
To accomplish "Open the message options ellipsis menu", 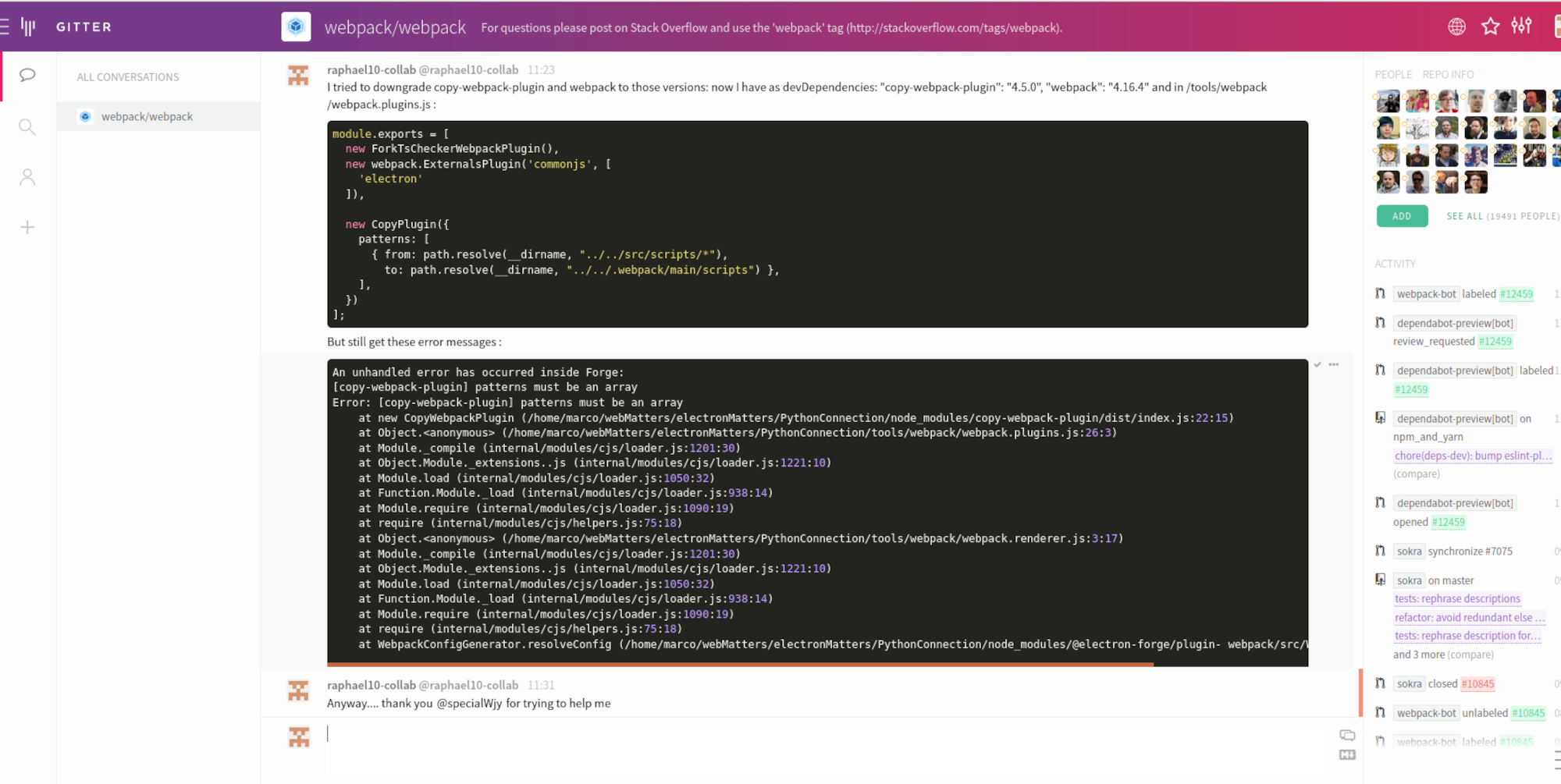I will click(1335, 364).
